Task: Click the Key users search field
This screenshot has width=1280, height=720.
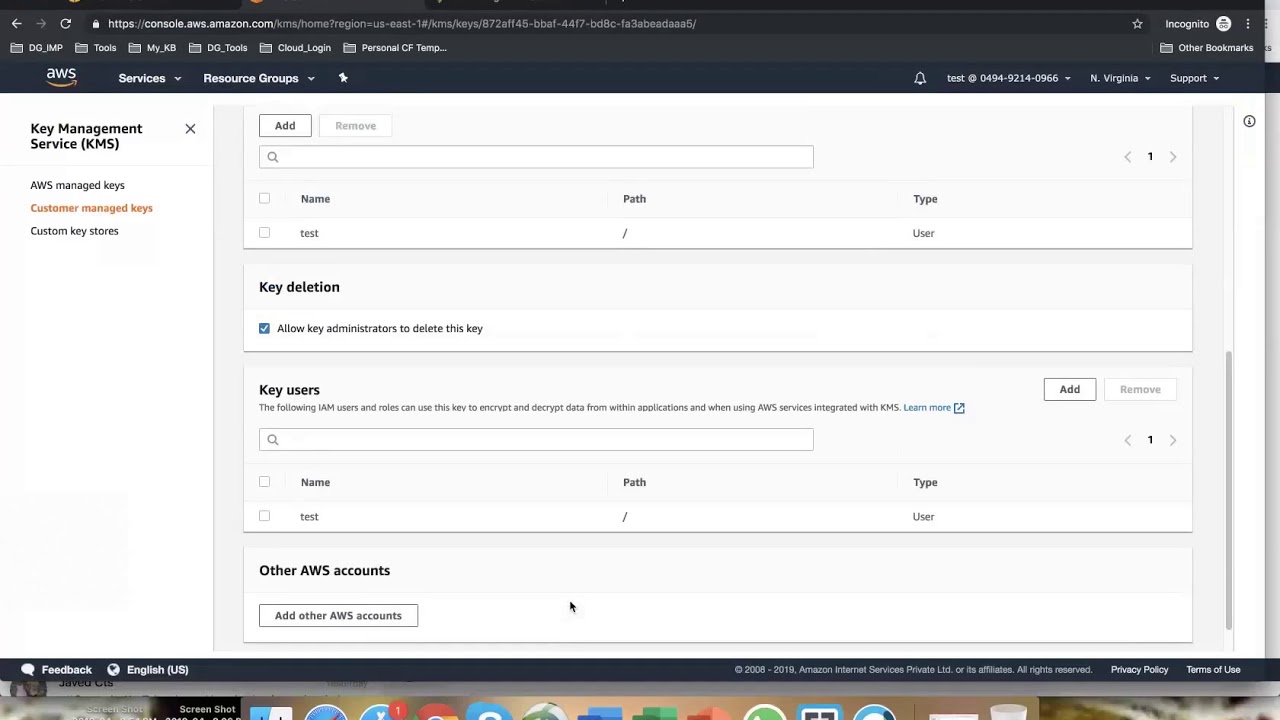Action: pyautogui.click(x=536, y=440)
